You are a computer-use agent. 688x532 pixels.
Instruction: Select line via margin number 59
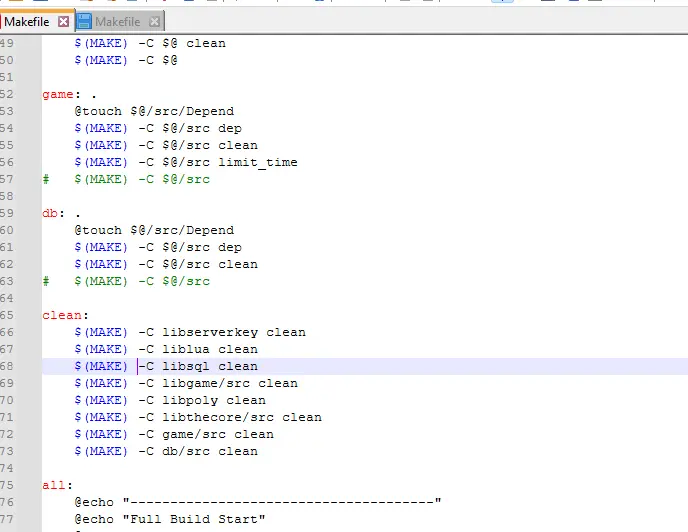point(7,213)
